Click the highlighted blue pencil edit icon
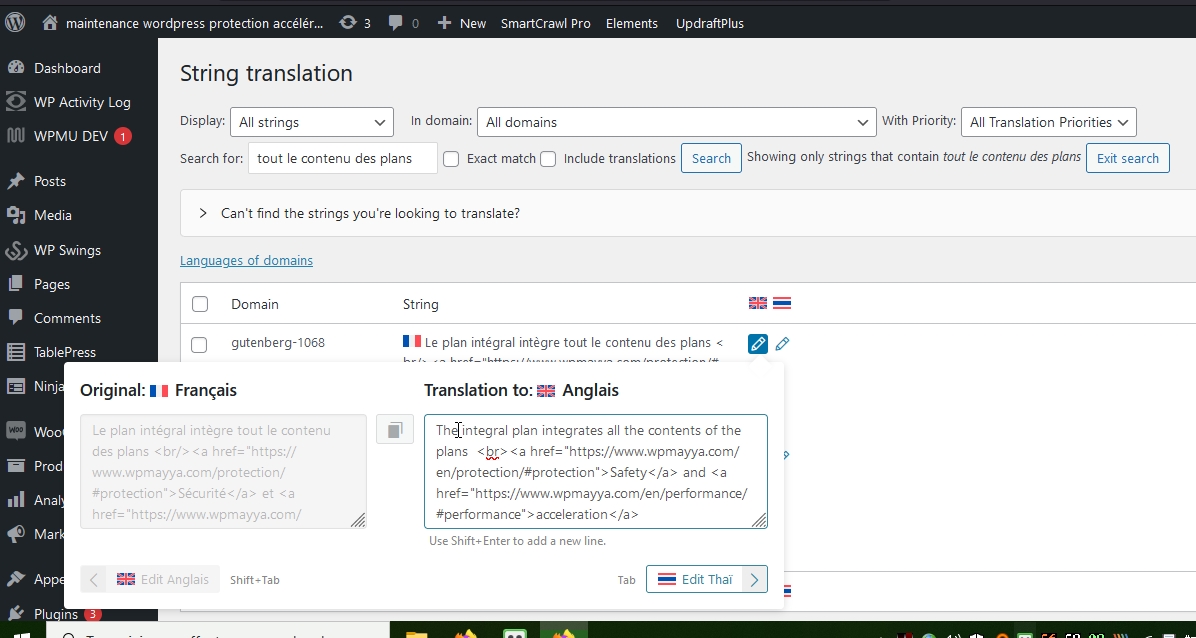The image size is (1196, 638). (x=758, y=344)
